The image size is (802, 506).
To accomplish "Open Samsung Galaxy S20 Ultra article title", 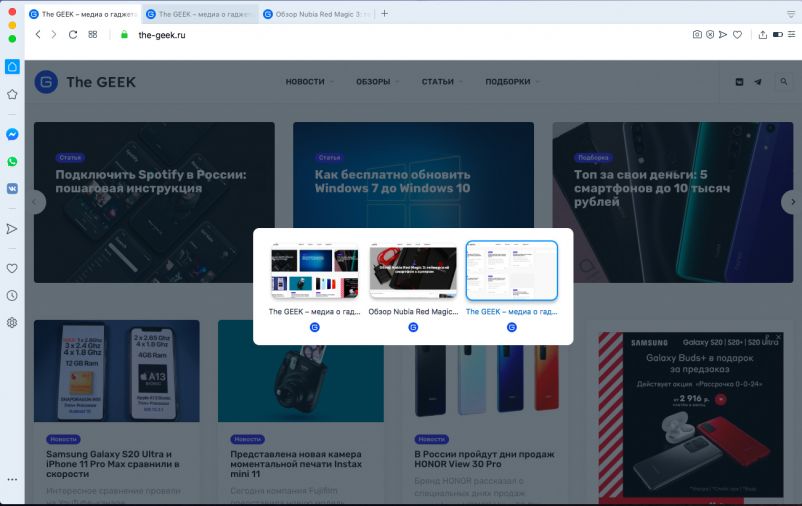I will pos(113,464).
